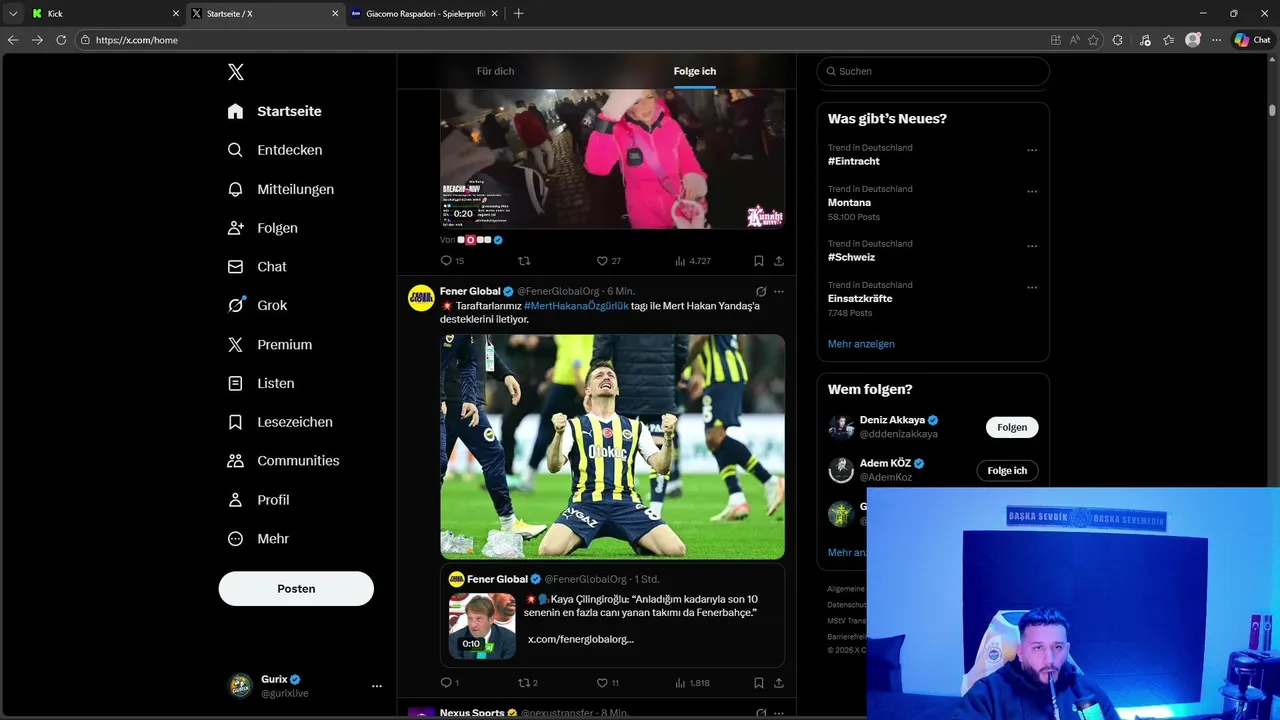Open more options for Montana trend

point(1032,192)
